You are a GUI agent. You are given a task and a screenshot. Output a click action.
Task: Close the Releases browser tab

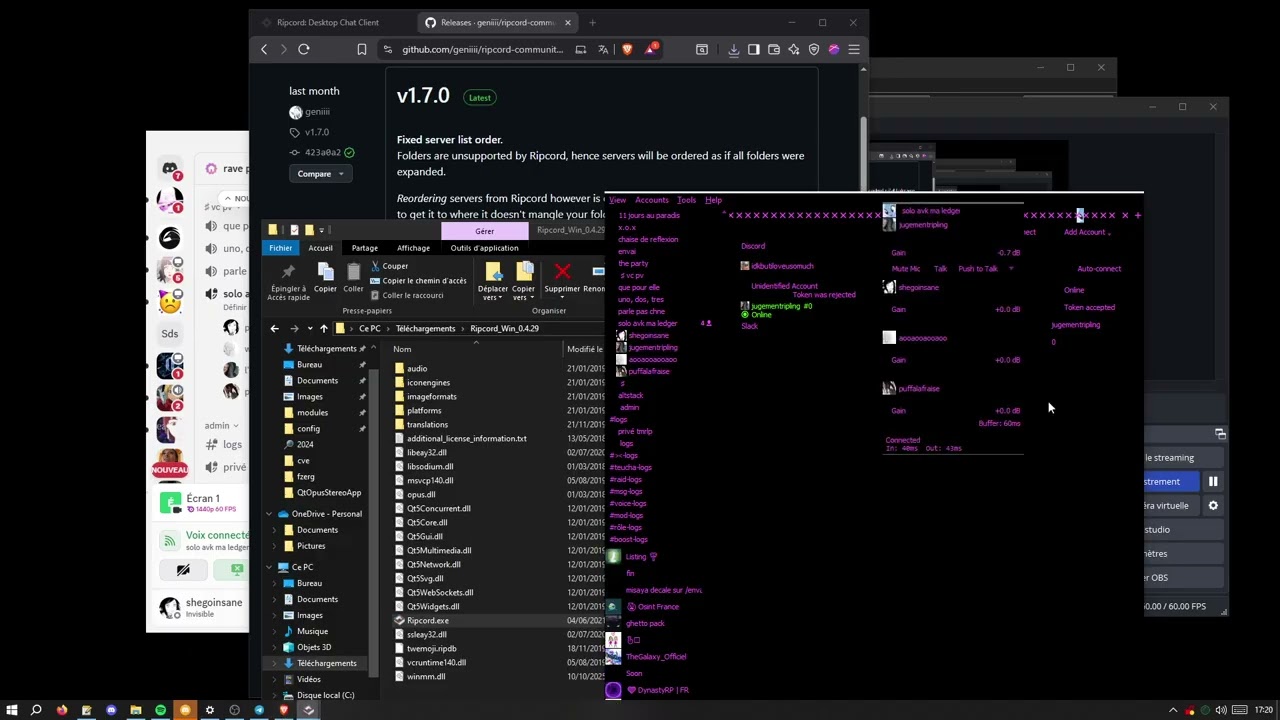568,22
